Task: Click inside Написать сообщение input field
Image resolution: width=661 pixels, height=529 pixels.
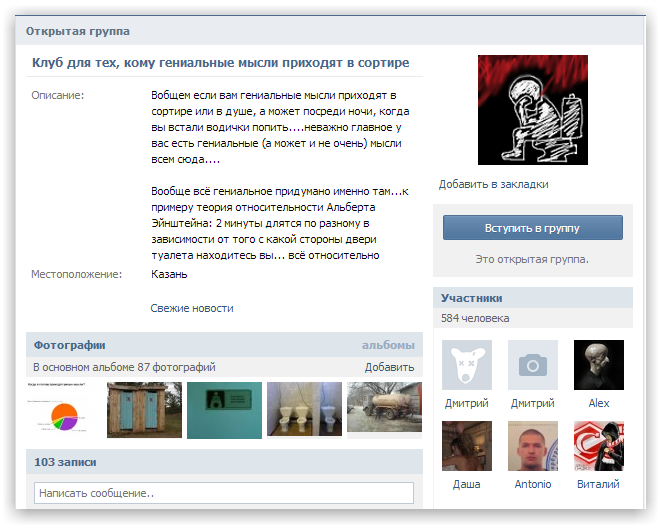Action: coord(224,493)
